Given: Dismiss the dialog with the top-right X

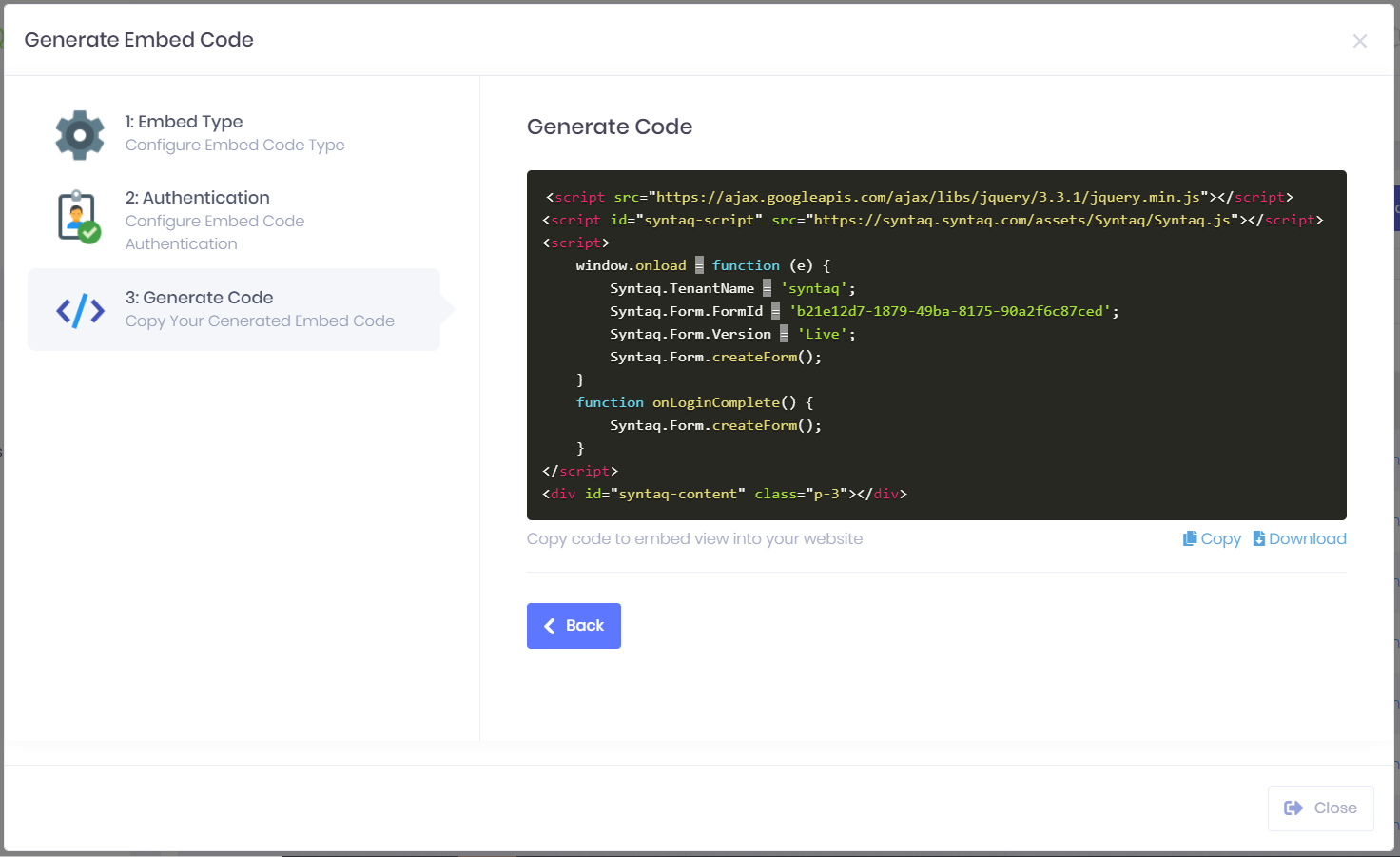Looking at the screenshot, I should click(x=1359, y=41).
